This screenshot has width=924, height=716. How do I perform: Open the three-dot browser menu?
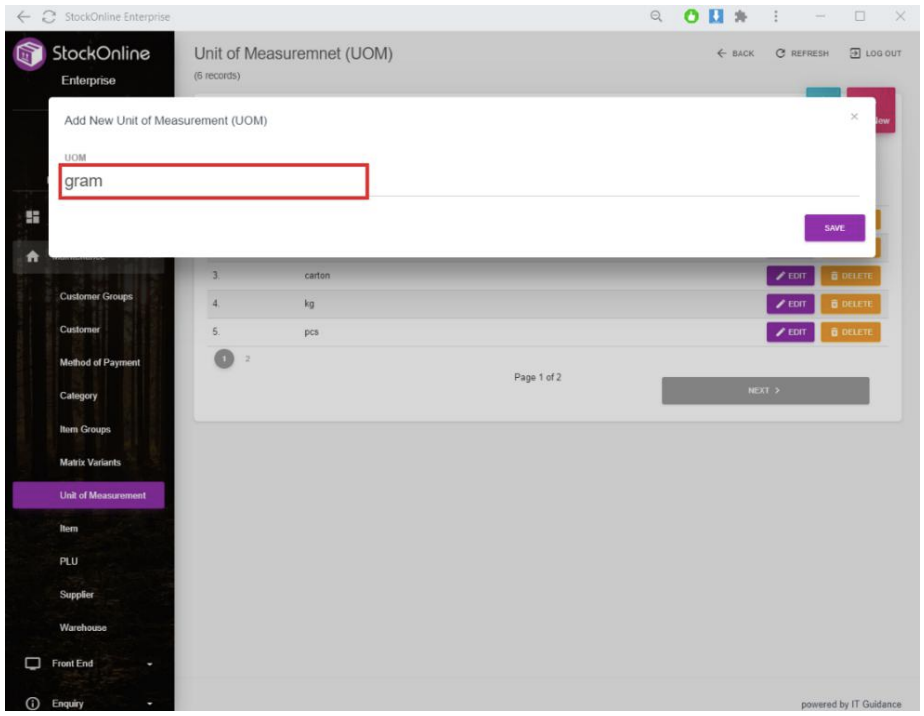coord(776,17)
